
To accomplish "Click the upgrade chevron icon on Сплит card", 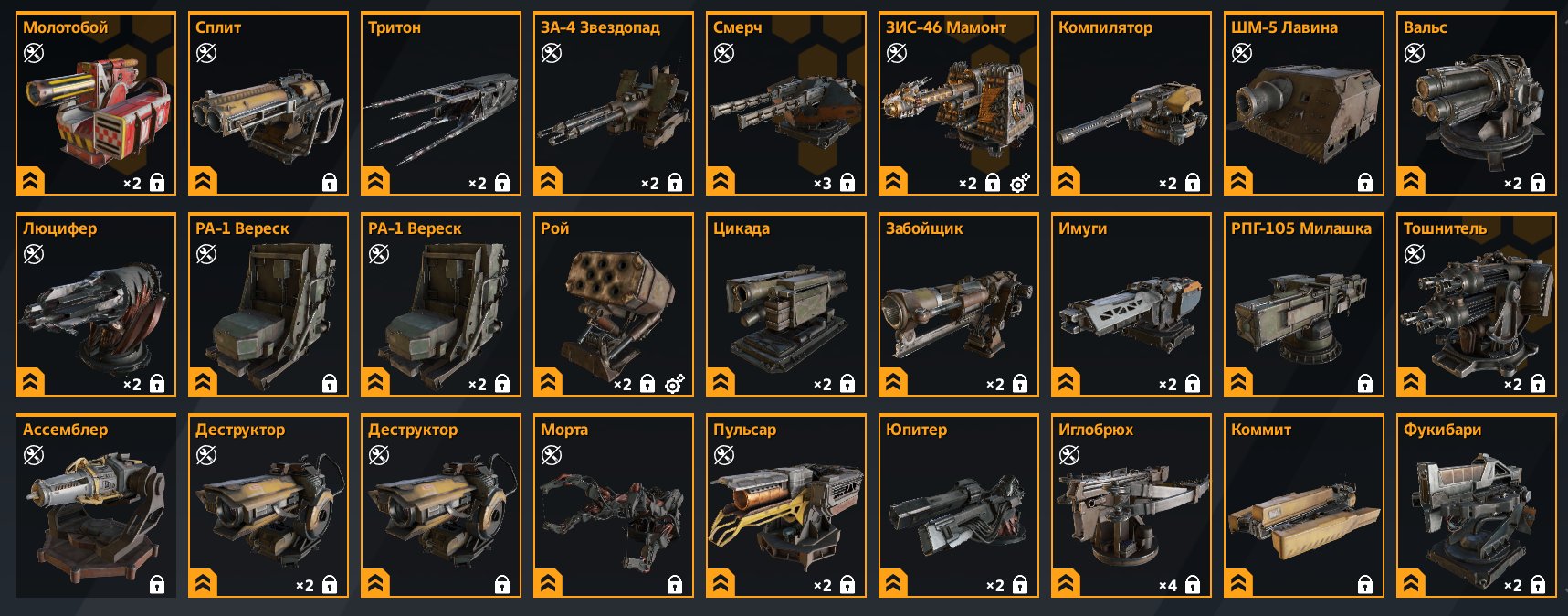I will (x=203, y=181).
